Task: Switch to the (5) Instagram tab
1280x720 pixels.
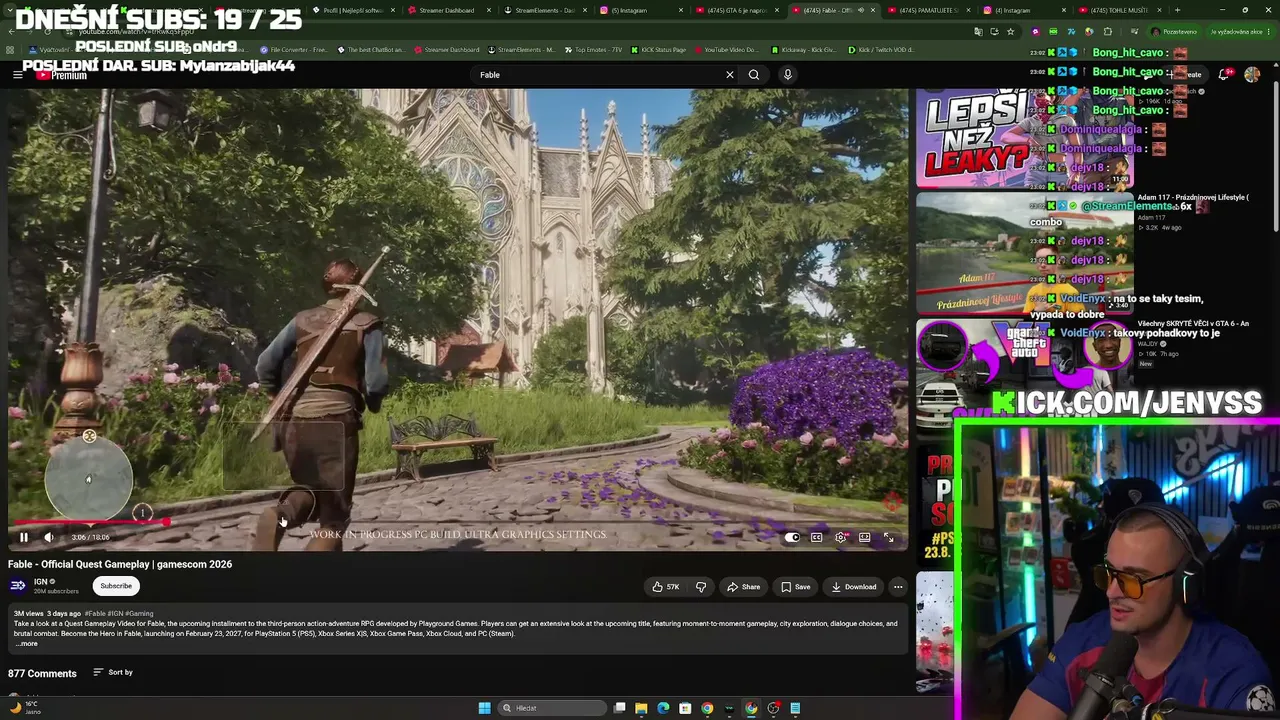Action: [x=640, y=10]
